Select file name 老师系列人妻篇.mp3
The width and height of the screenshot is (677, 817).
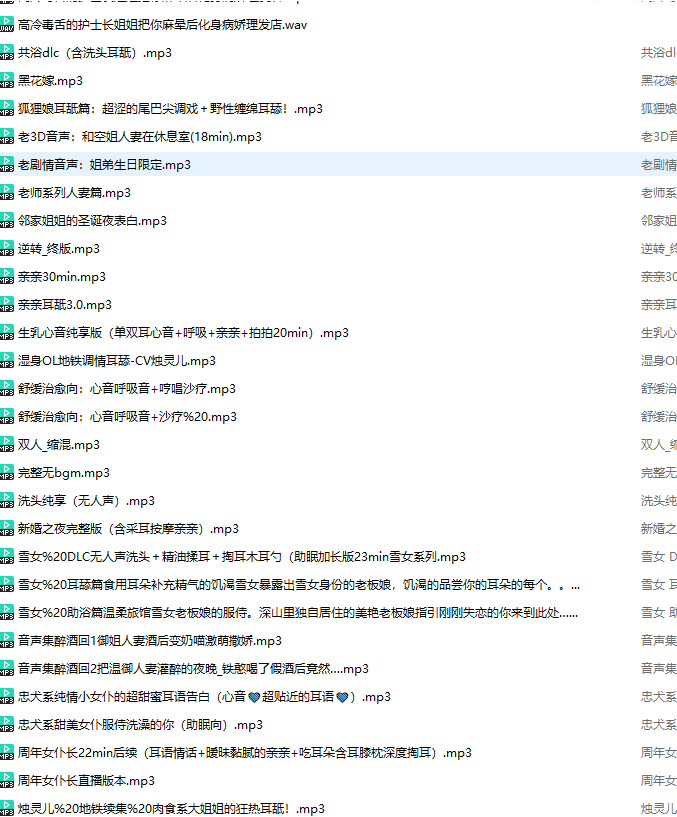[x=75, y=193]
